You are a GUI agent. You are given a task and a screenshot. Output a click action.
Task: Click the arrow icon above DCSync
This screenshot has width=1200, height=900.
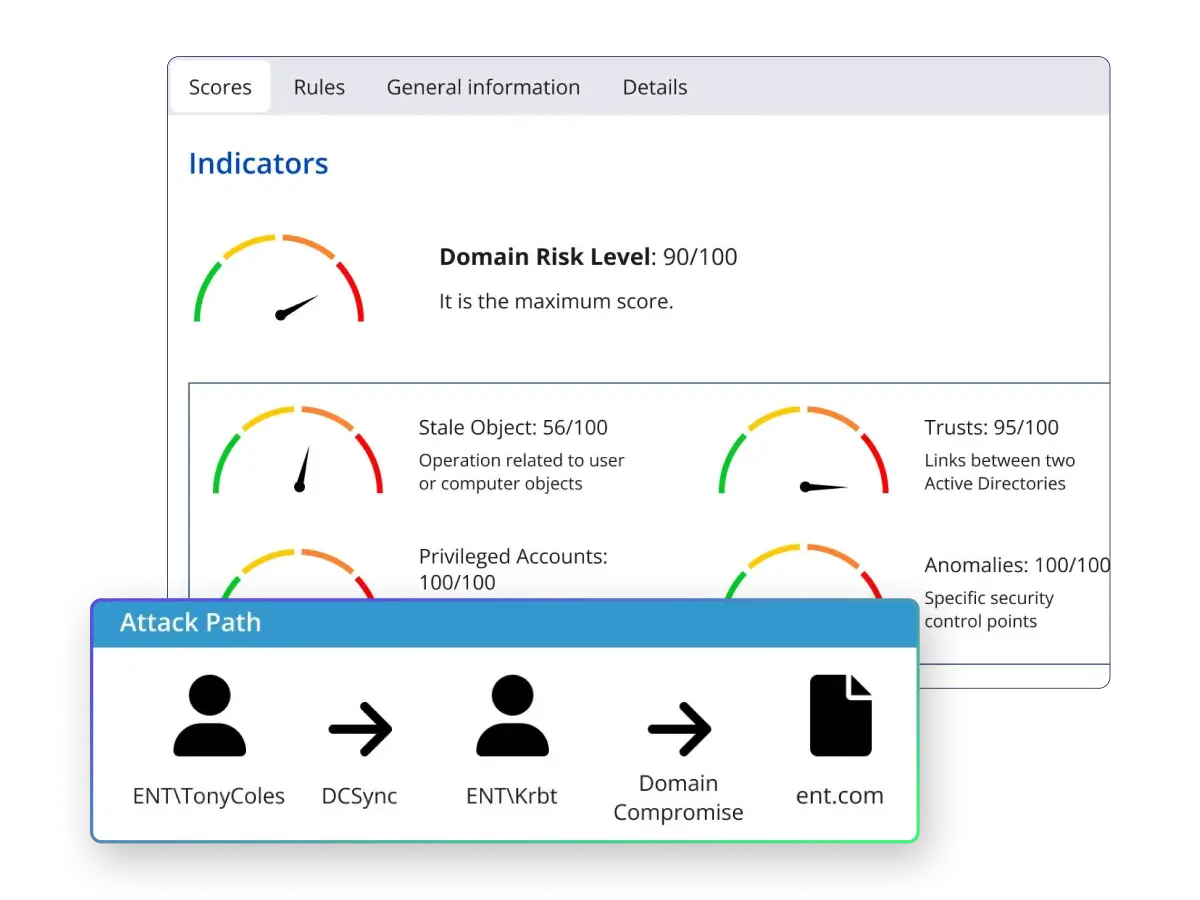pos(360,728)
